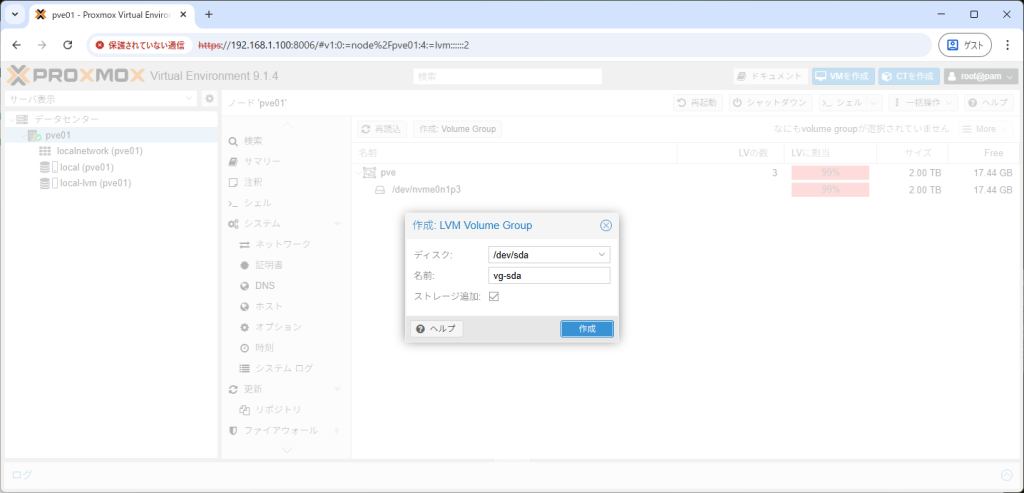Open ネットワーク in the node menu
Screen dimensions: 1024x493
tap(283, 244)
